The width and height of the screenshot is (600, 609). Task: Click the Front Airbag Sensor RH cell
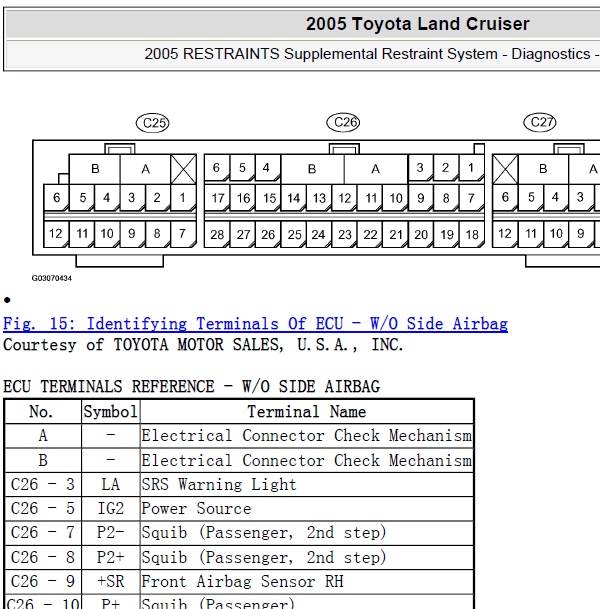click(307, 581)
